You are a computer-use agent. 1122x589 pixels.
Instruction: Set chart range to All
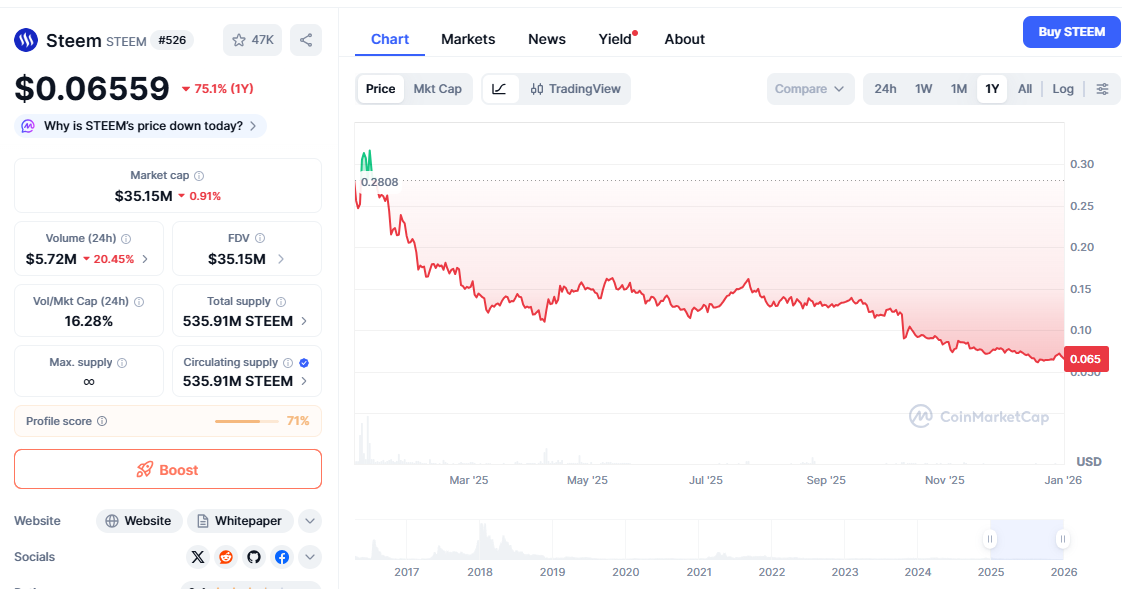pos(1025,89)
